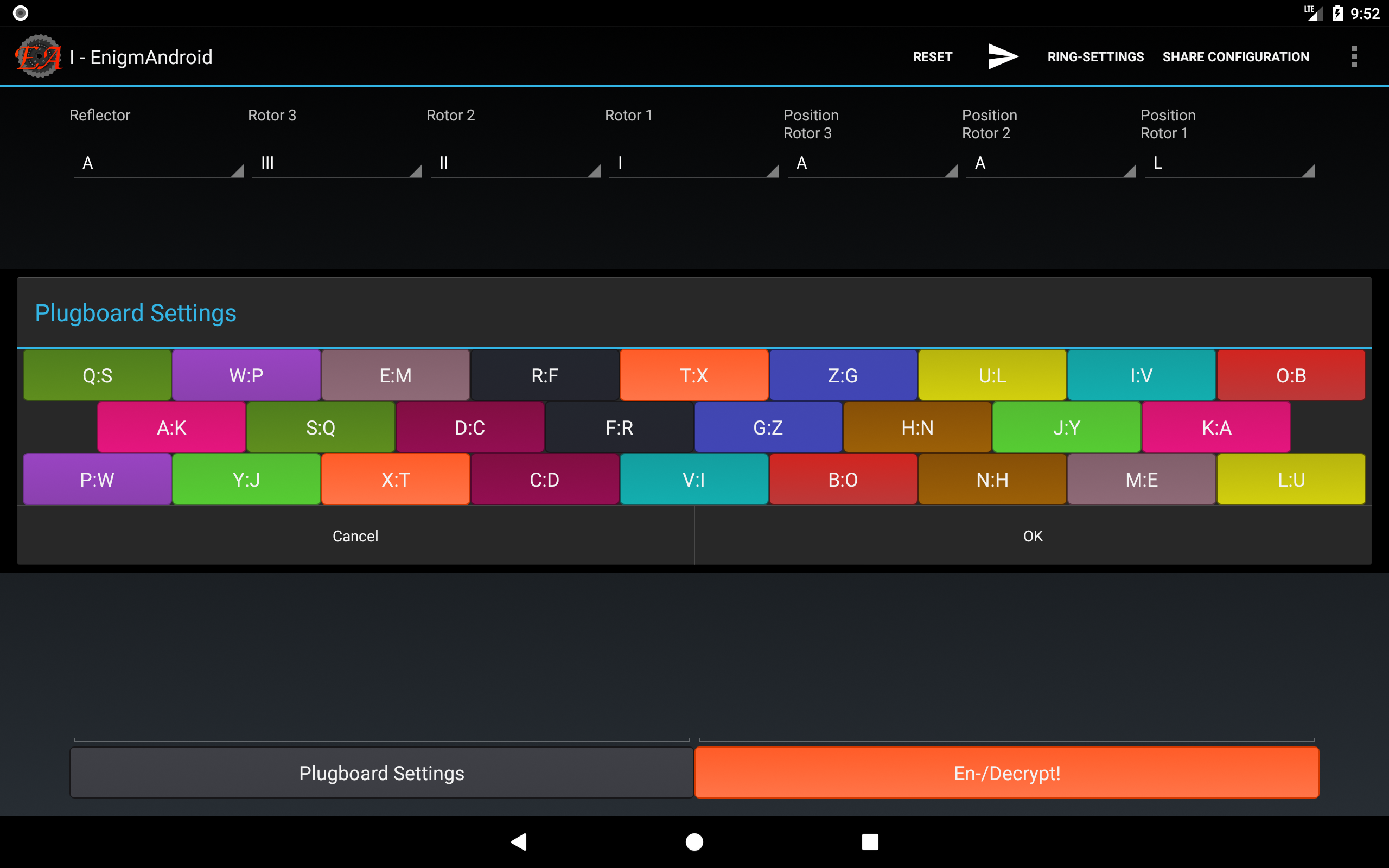Tap the send arrow icon in the action bar
This screenshot has height=868, width=1389.
coord(1002,56)
